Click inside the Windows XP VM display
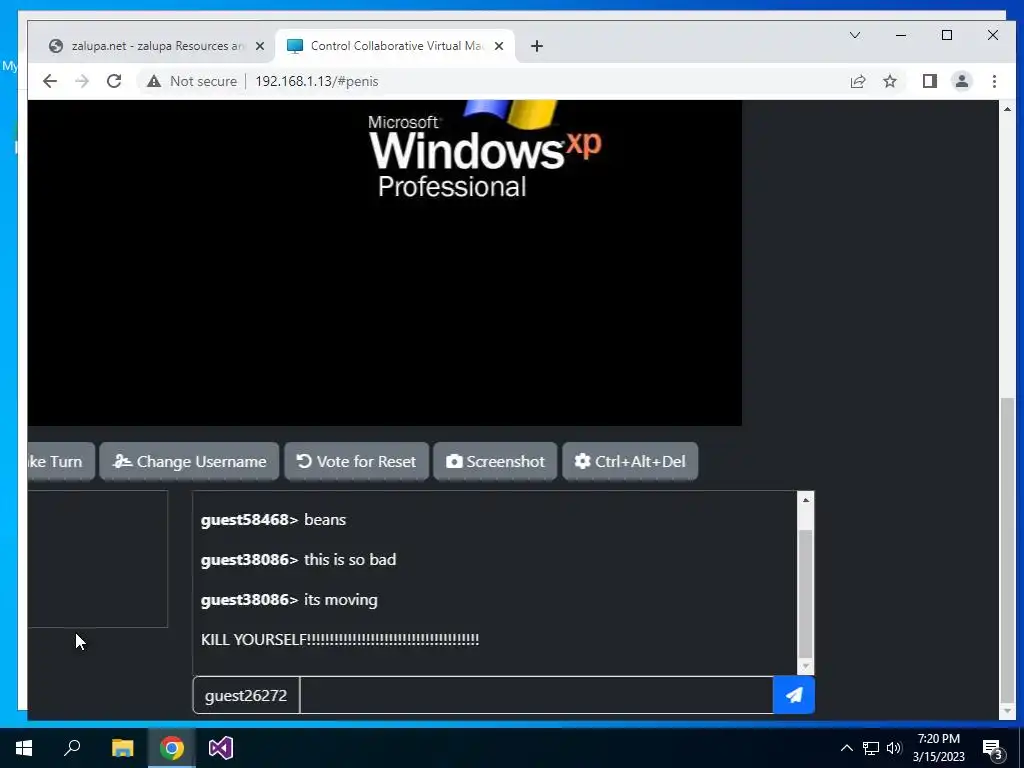1024x768 pixels. click(x=385, y=263)
